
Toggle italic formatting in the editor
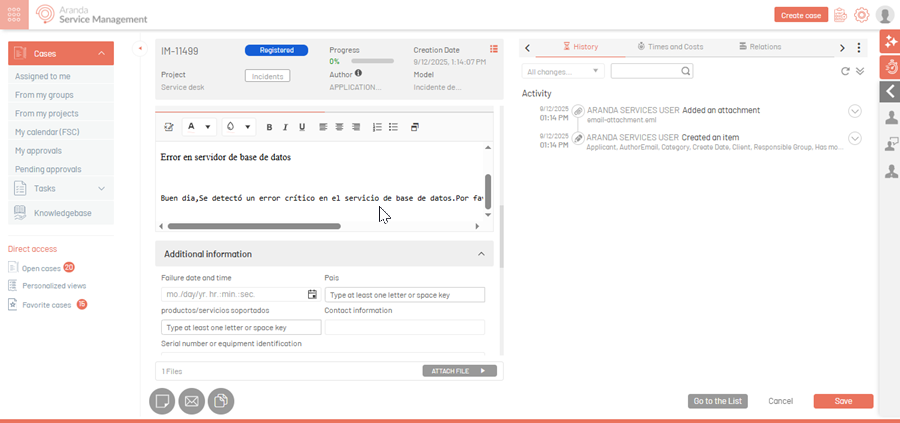pos(285,127)
